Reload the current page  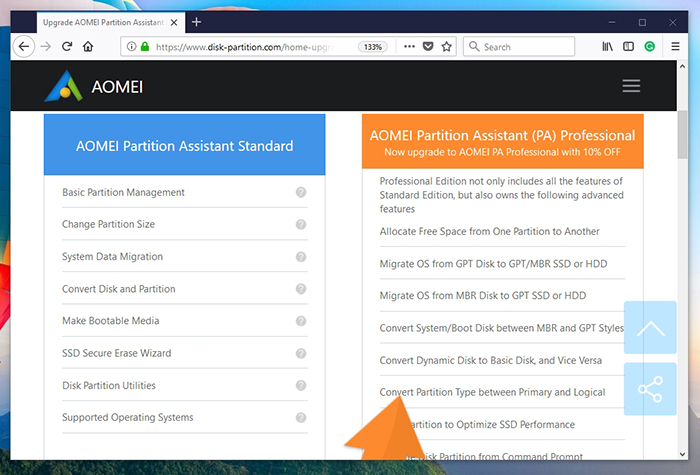point(67,46)
